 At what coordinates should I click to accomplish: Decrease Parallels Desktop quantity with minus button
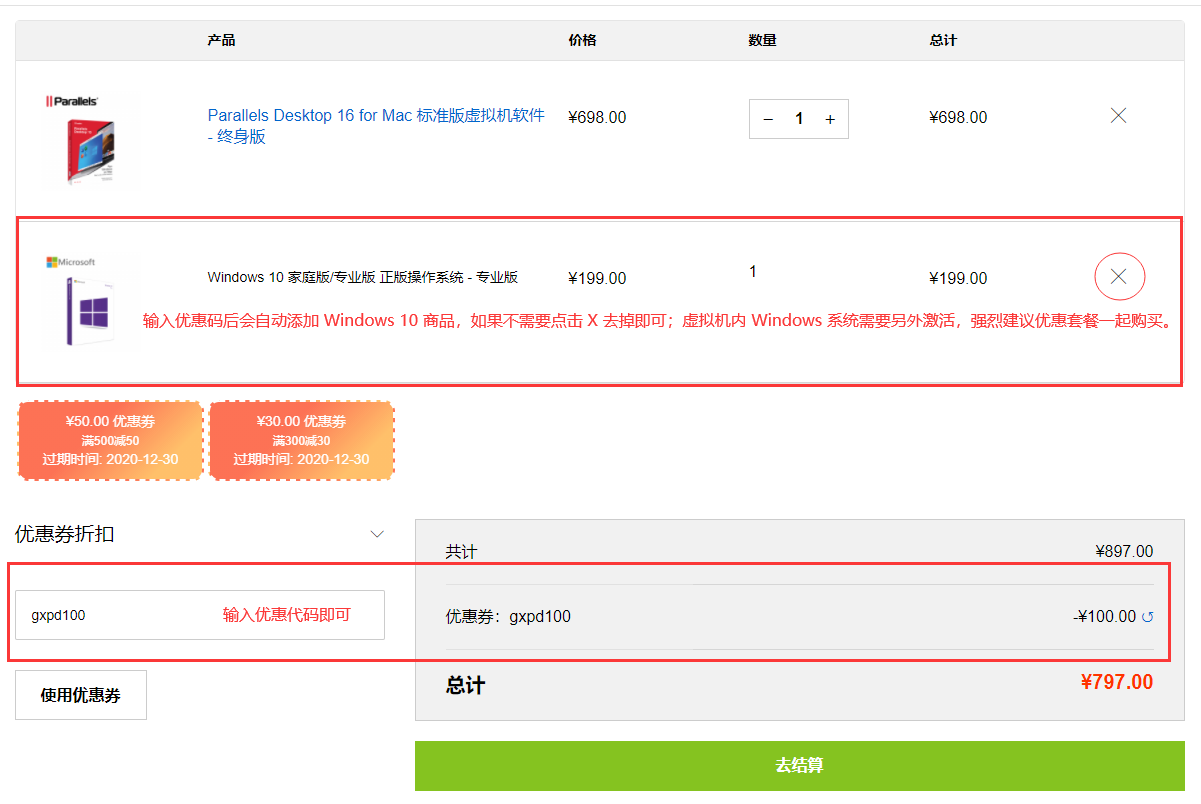[768, 119]
